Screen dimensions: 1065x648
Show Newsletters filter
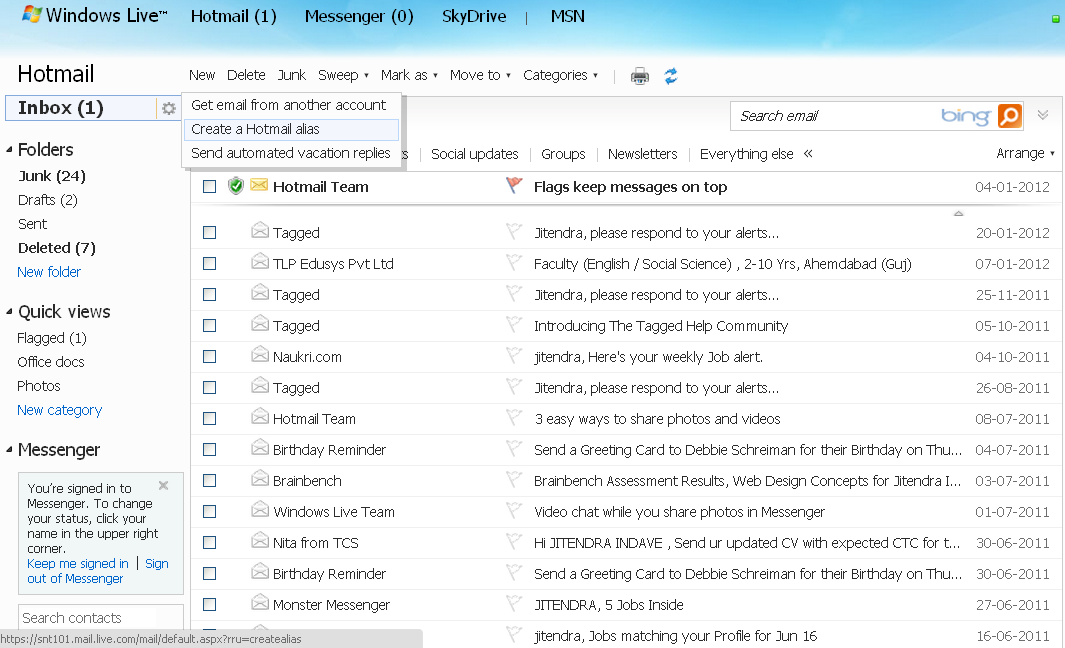pos(643,154)
